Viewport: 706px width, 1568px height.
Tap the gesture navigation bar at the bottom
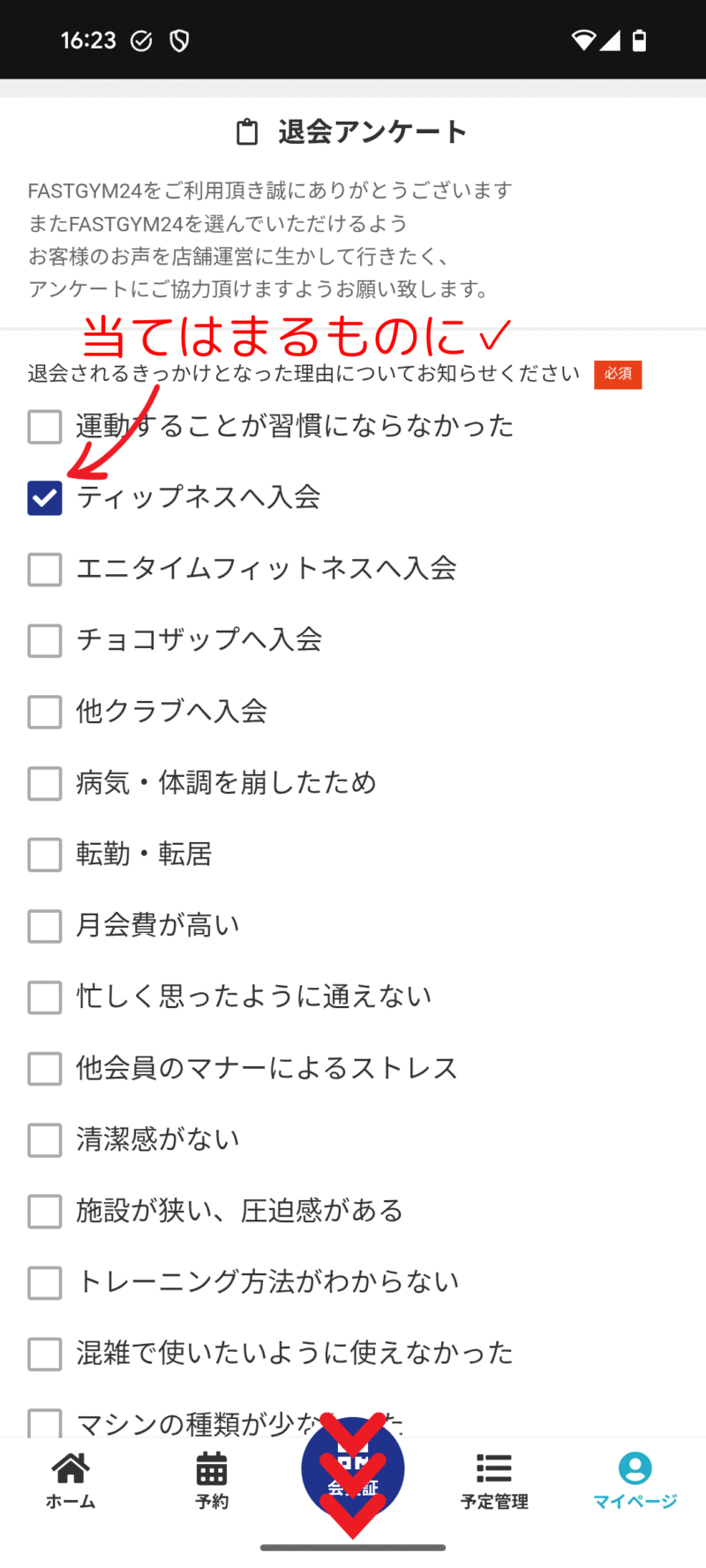(x=353, y=1547)
